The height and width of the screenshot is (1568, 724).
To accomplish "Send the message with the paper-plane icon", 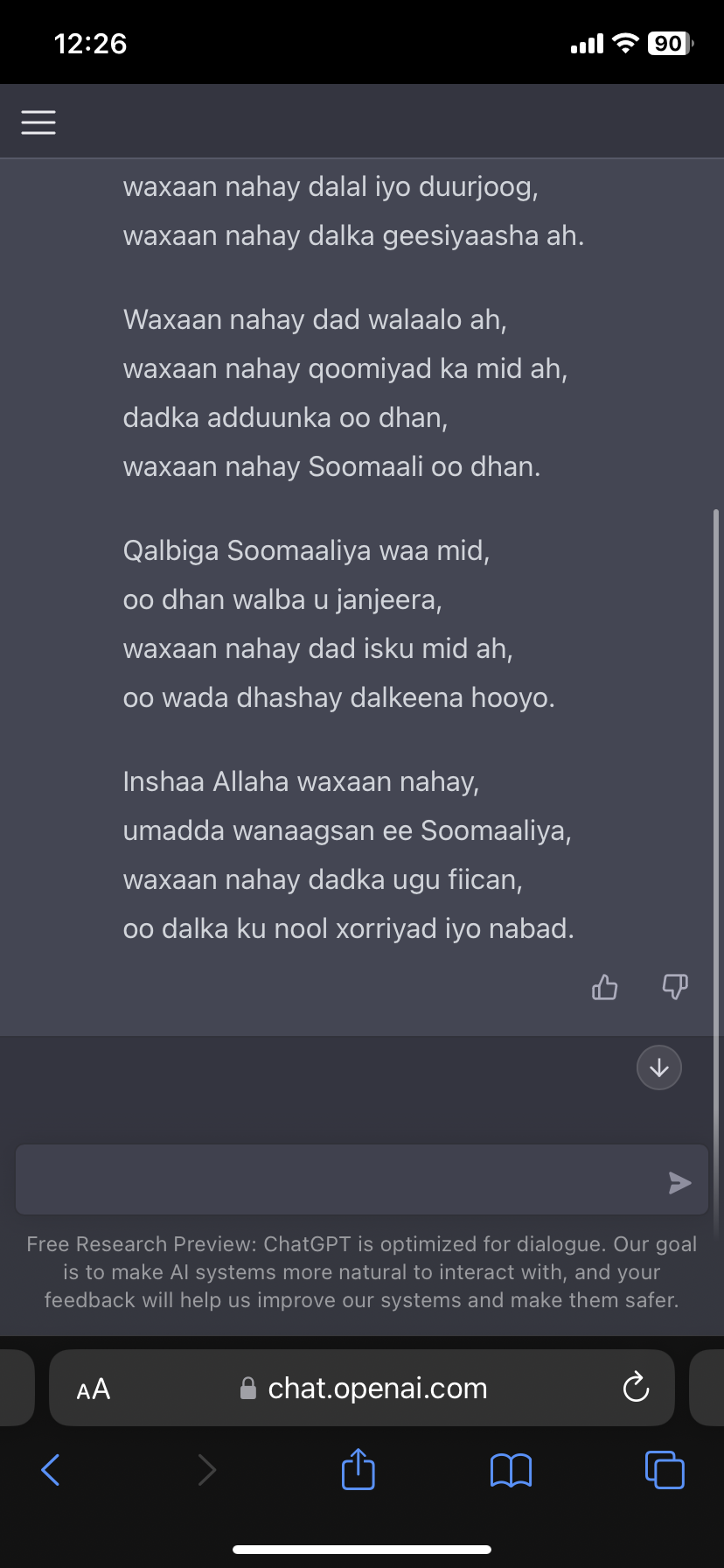I will point(679,1183).
